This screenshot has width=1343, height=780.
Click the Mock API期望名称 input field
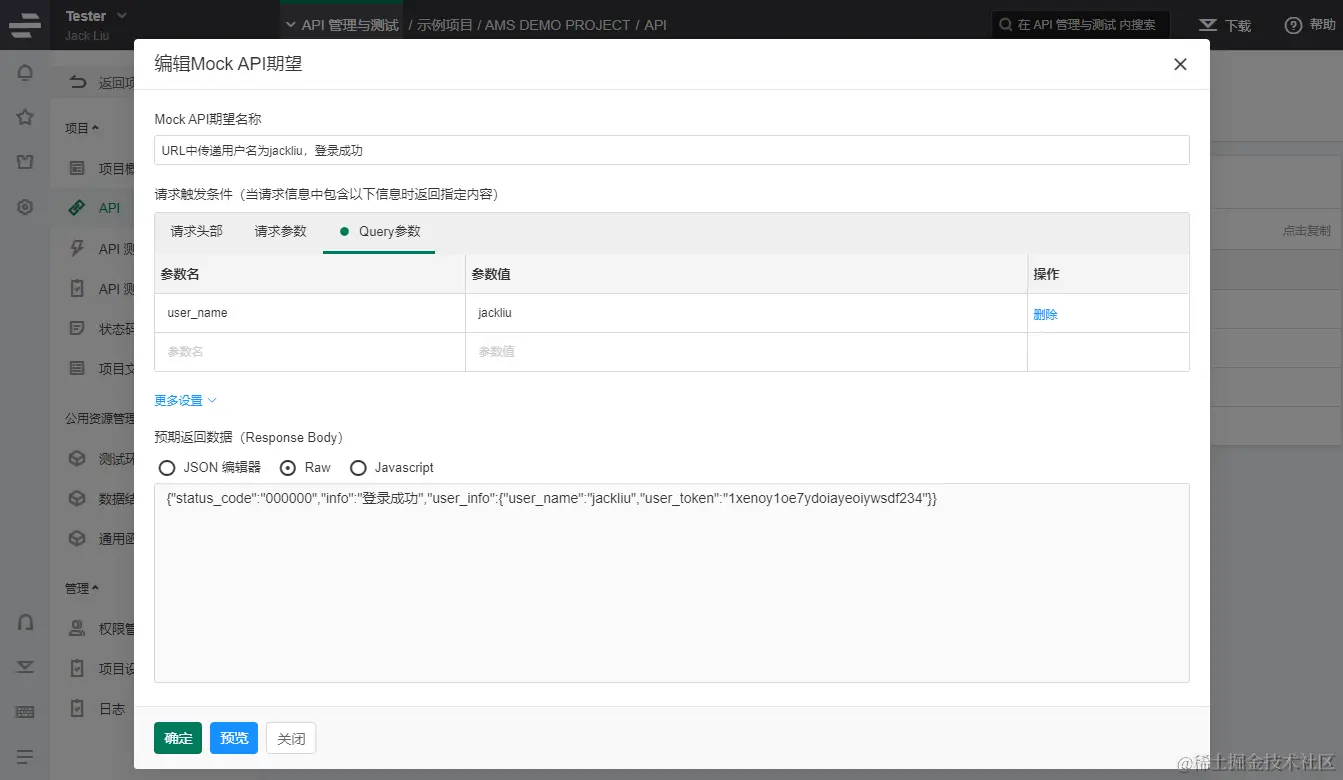click(x=672, y=150)
